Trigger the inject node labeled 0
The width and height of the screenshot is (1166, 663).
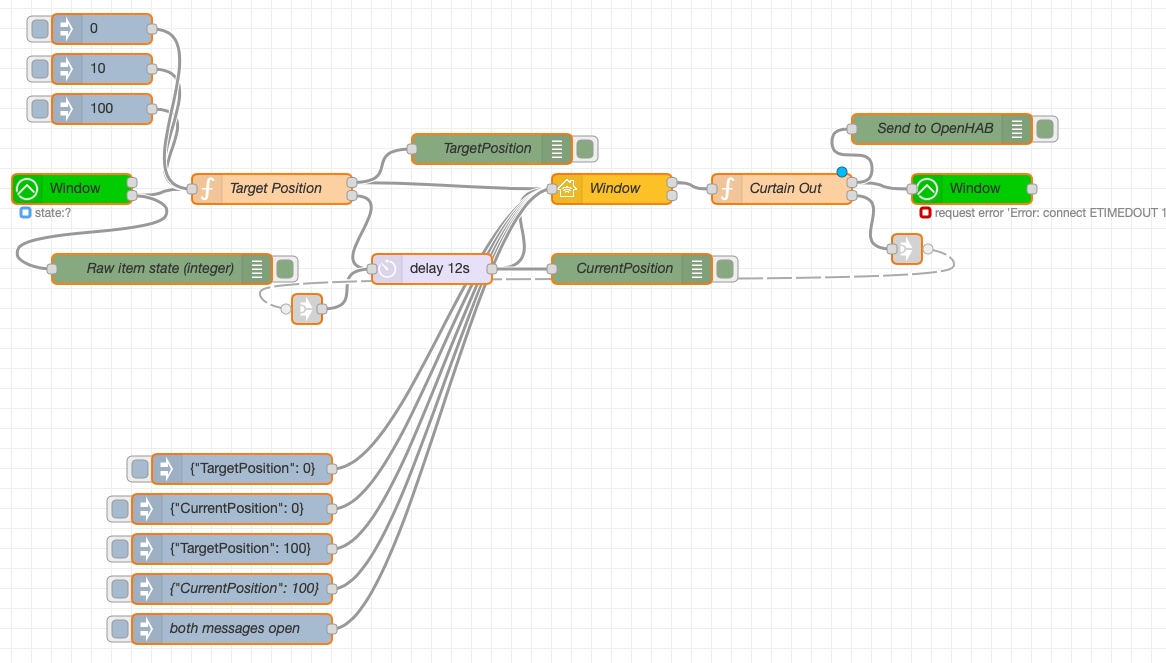tap(39, 29)
